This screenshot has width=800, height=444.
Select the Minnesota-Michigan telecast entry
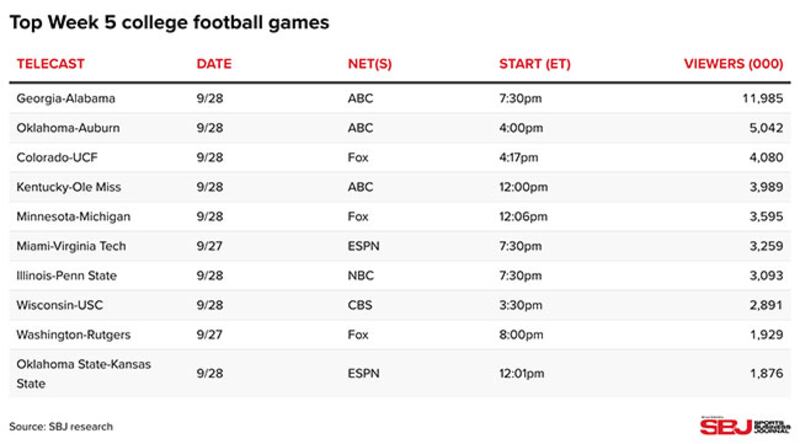pyautogui.click(x=74, y=216)
